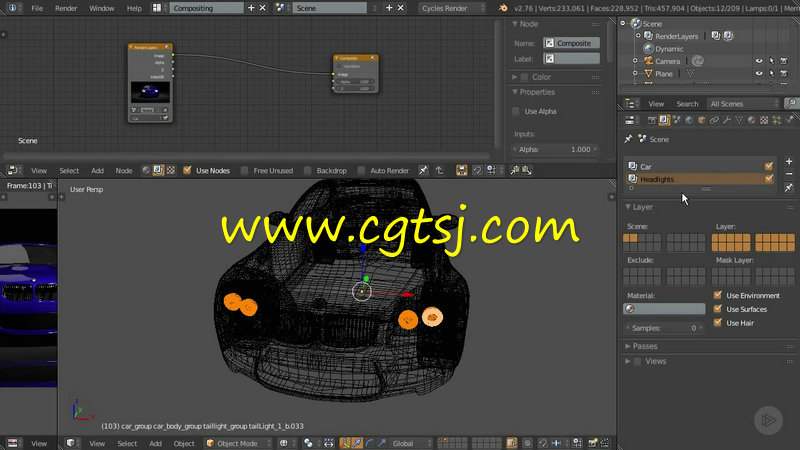Viewport: 800px width, 450px height.
Task: Open the Global orientation dropdown
Action: [x=411, y=443]
